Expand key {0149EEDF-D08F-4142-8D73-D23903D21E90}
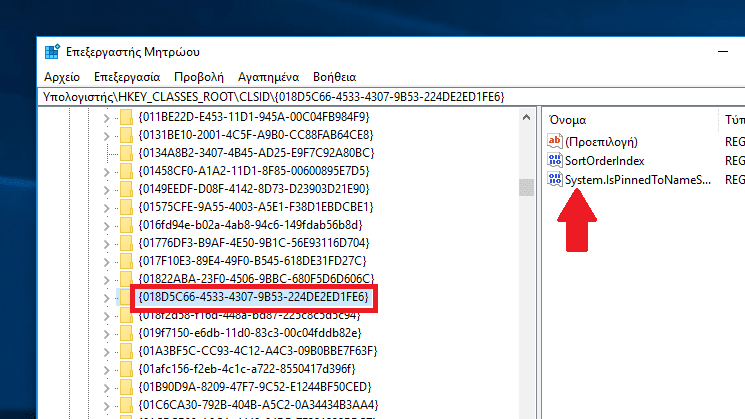The width and height of the screenshot is (745, 419). coord(106,190)
